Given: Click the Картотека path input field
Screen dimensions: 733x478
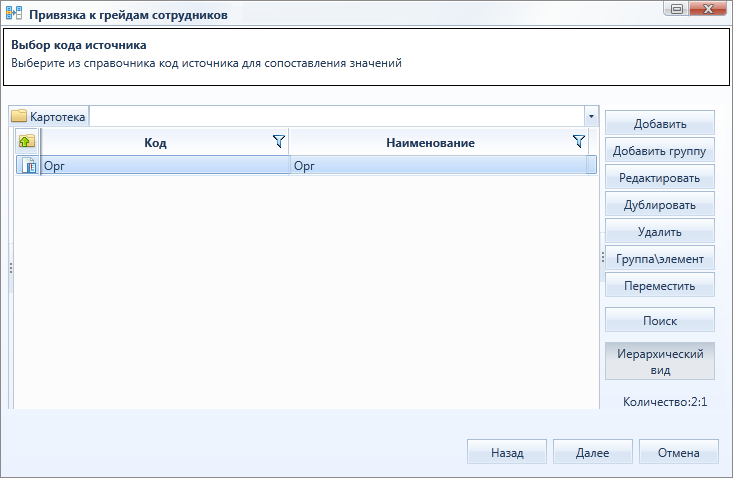Looking at the screenshot, I should (337, 116).
